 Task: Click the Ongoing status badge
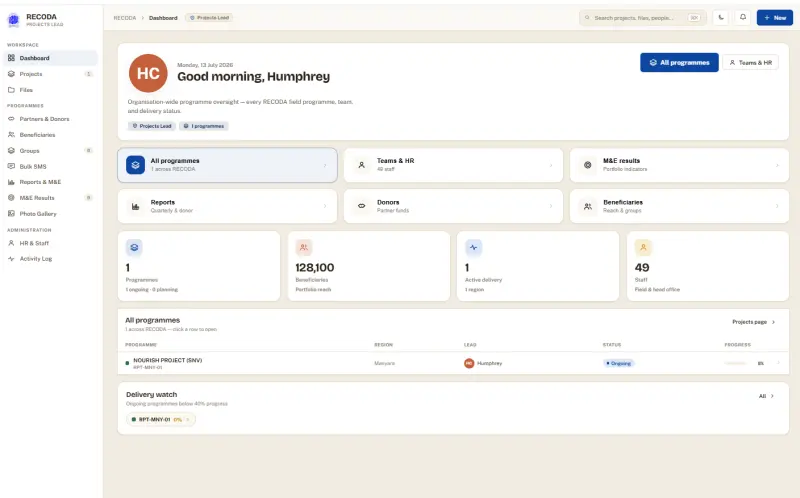click(619, 363)
